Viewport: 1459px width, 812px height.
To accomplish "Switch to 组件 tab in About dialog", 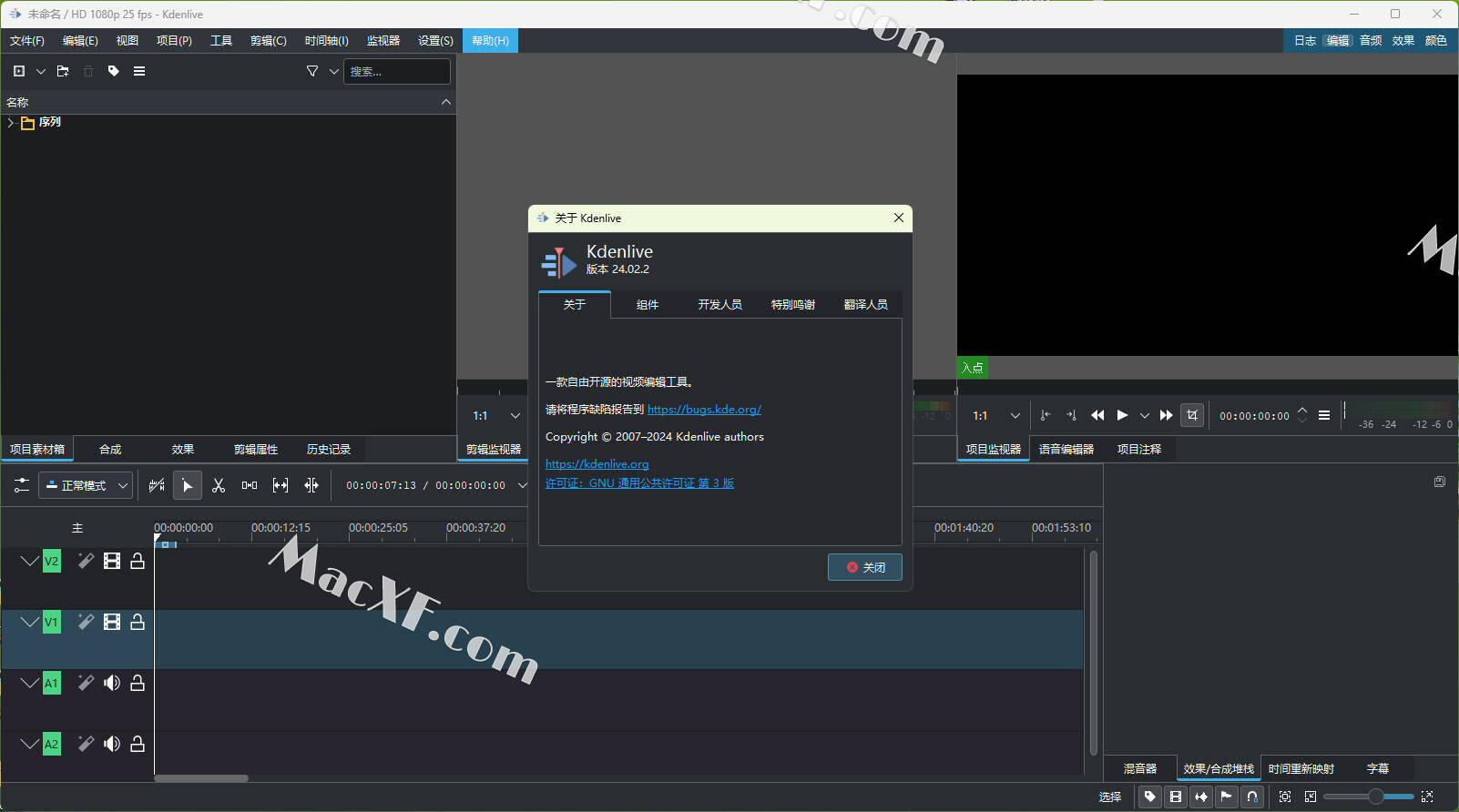I will point(648,305).
